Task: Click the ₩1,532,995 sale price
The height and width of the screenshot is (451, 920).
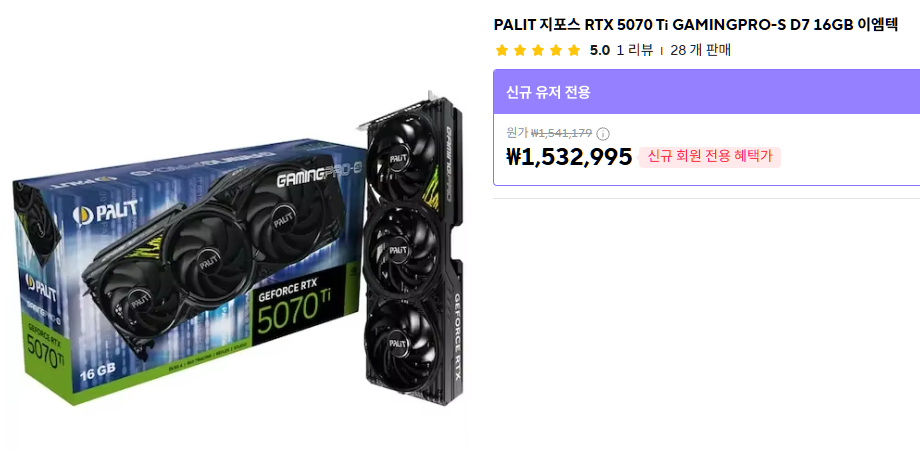Action: (569, 157)
